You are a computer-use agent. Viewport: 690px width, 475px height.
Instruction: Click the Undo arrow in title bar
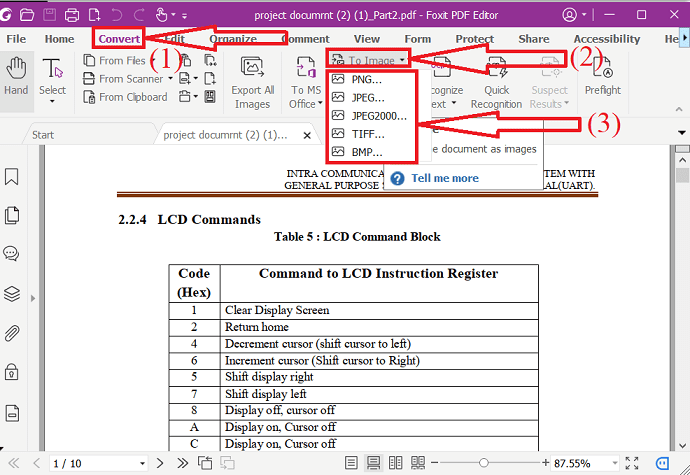(117, 15)
